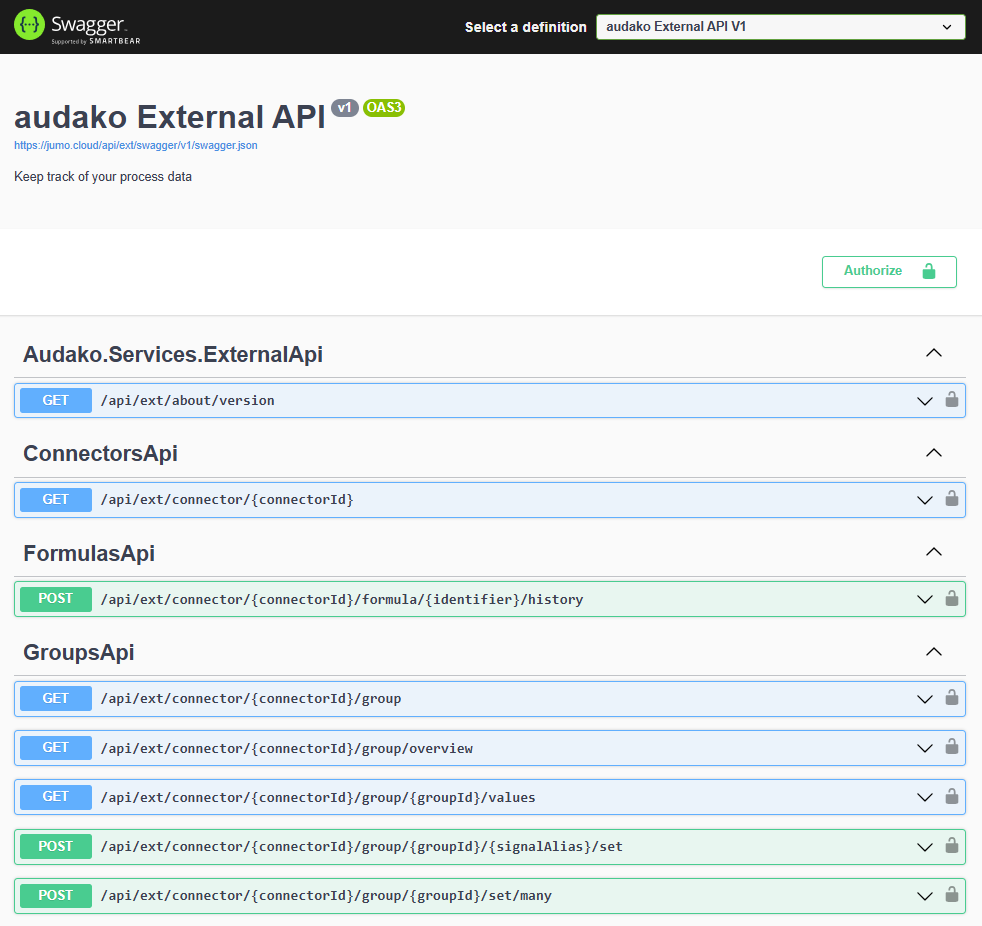Click lock icon on formula history POST row
This screenshot has height=926, width=982.
[951, 599]
